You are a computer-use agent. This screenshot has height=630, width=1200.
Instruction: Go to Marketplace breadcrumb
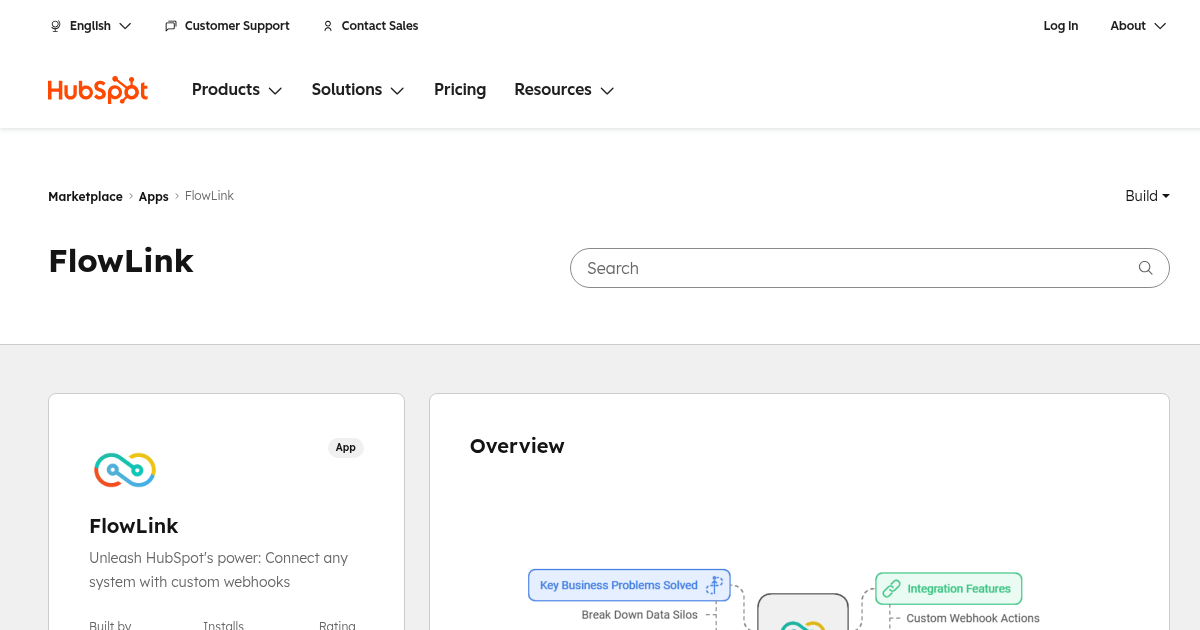tap(85, 196)
